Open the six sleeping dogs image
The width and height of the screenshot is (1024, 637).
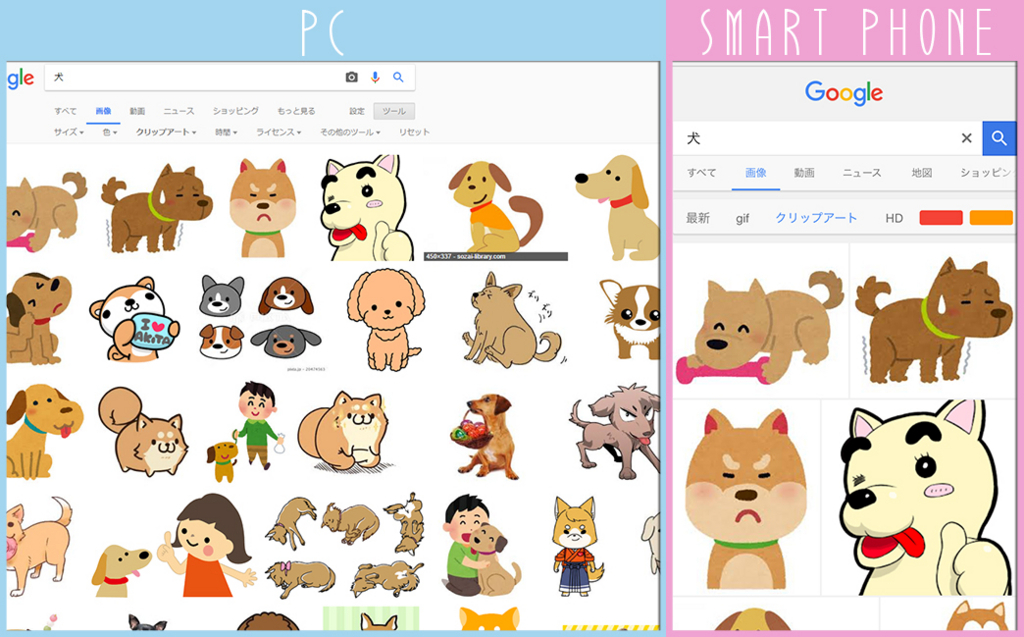(x=344, y=546)
